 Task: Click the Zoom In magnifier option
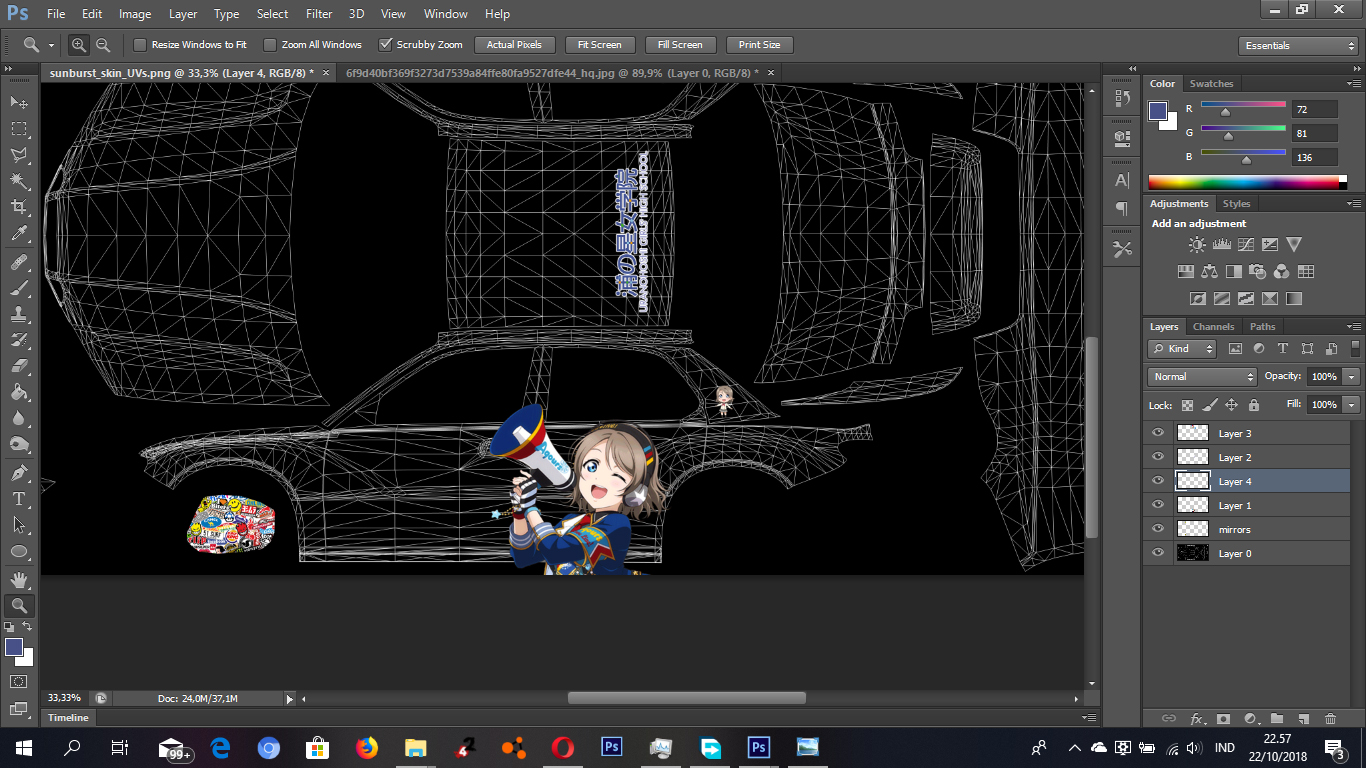[x=79, y=45]
